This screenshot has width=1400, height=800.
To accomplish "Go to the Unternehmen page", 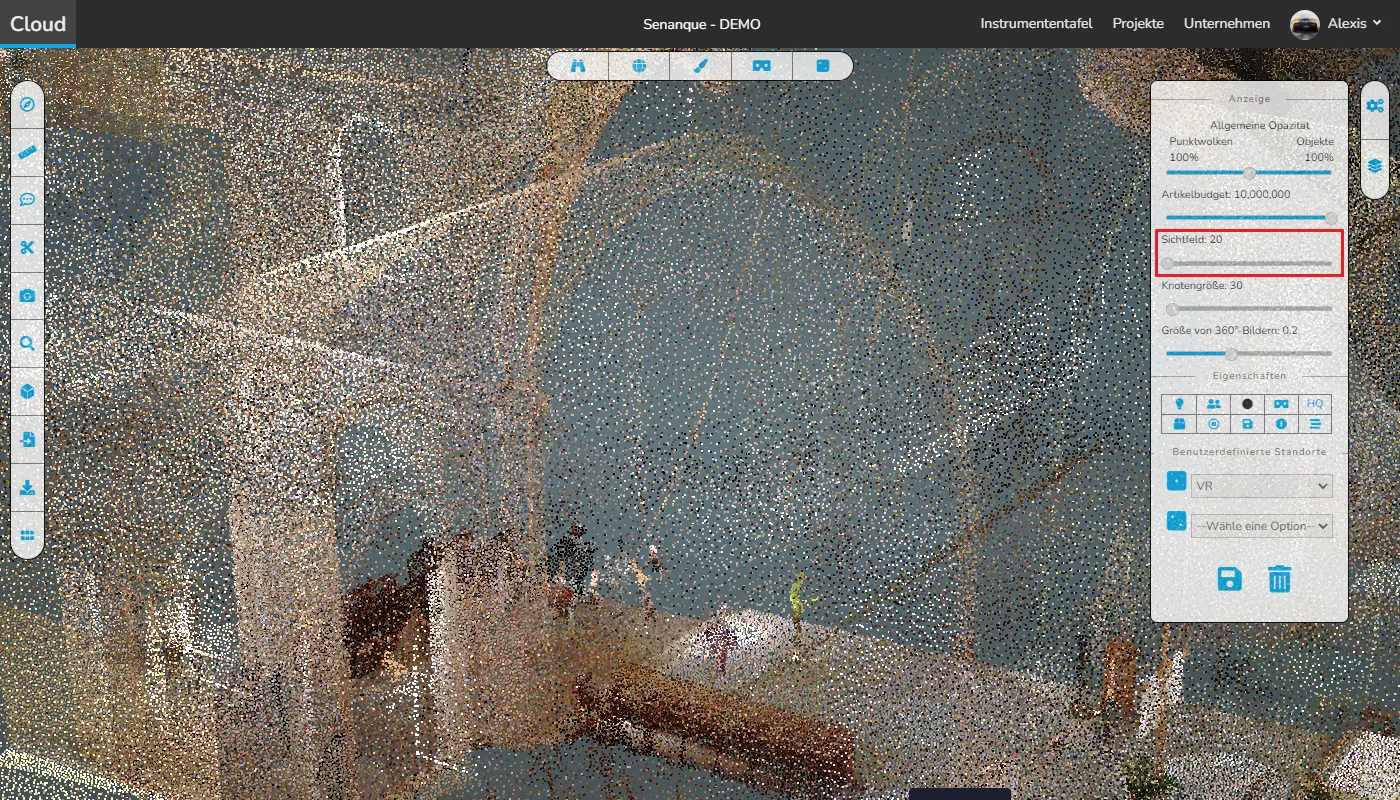I will coord(1227,24).
